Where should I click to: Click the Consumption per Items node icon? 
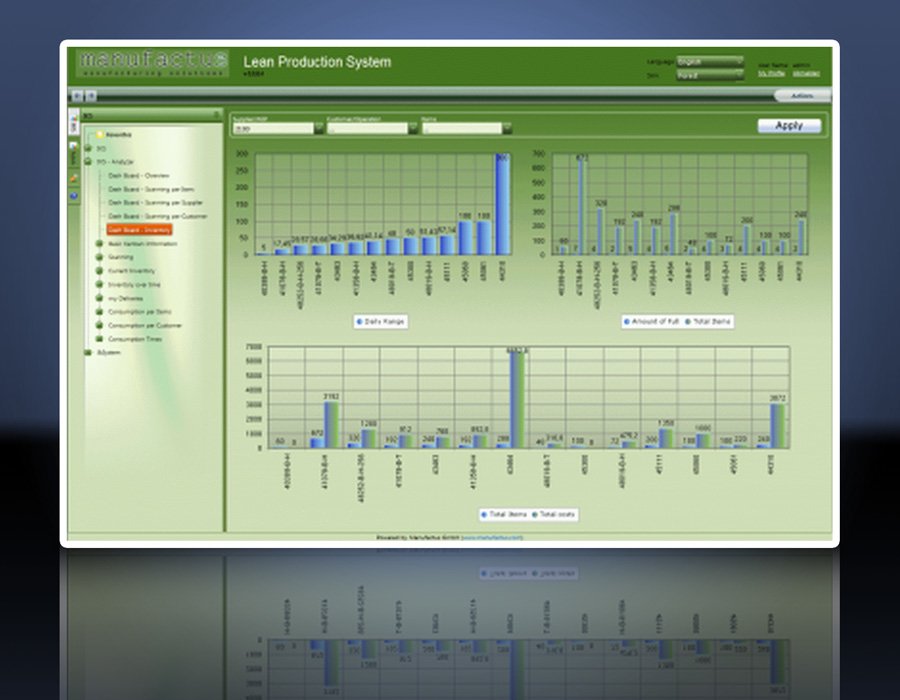click(x=99, y=312)
